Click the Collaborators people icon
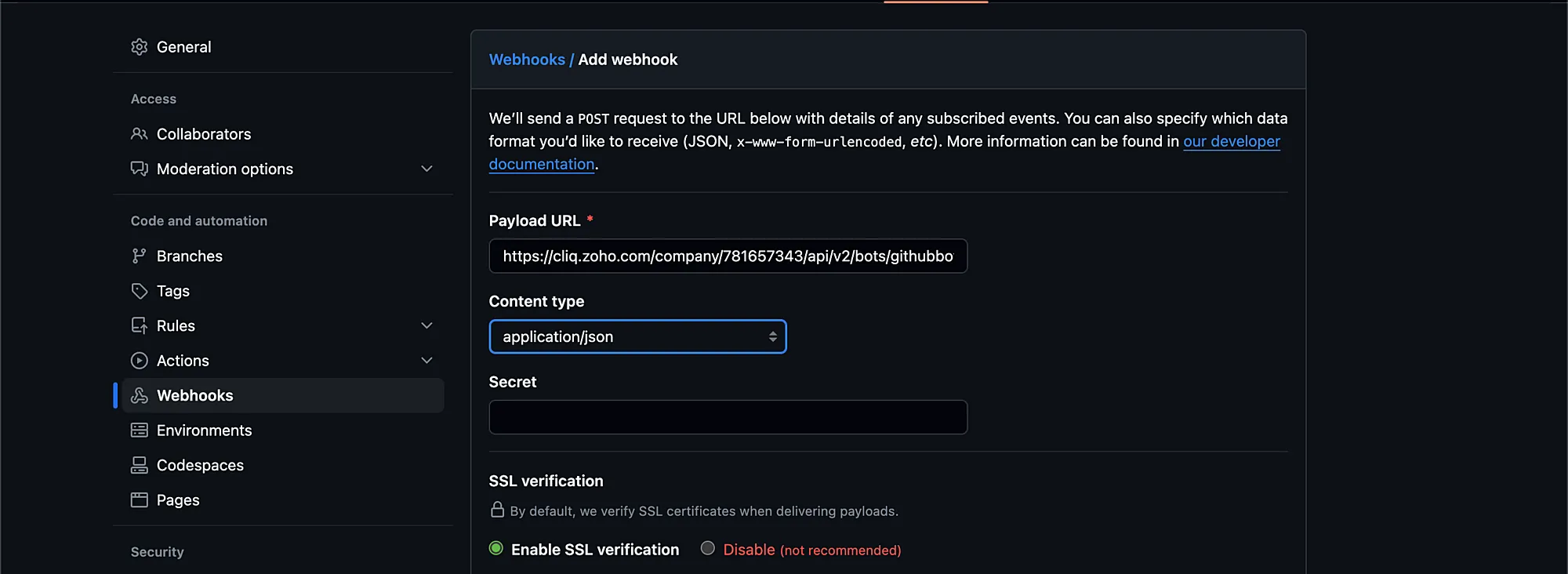This screenshot has width=1568, height=574. coord(140,134)
